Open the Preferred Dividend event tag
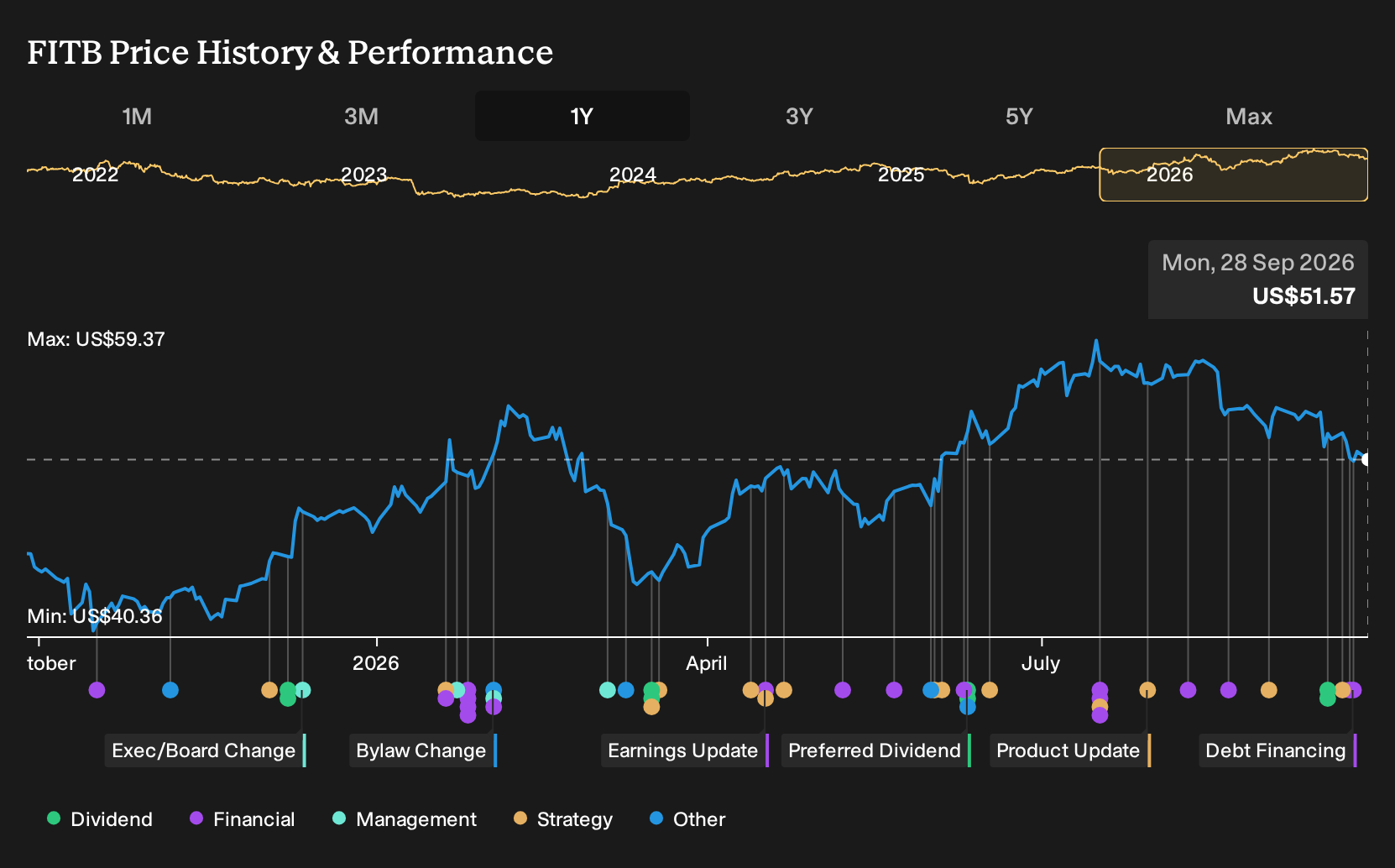 click(x=875, y=750)
